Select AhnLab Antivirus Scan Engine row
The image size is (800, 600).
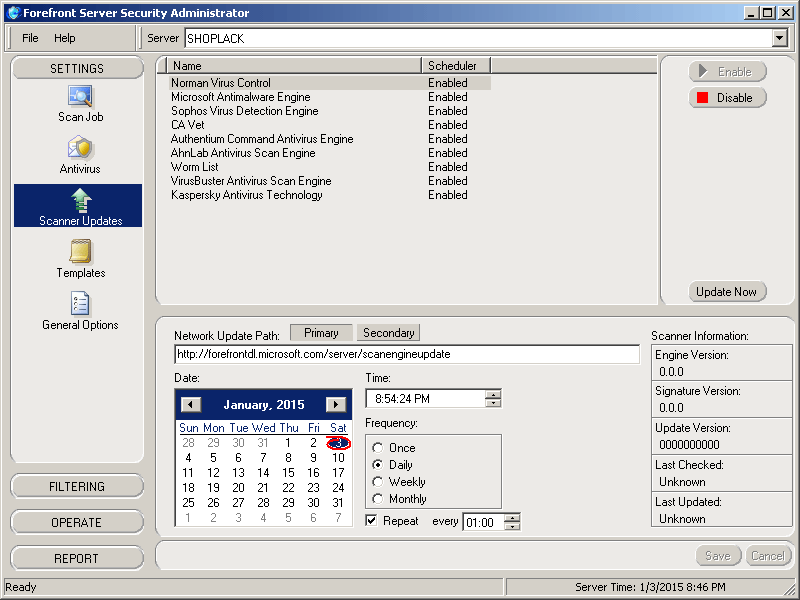tap(330, 153)
